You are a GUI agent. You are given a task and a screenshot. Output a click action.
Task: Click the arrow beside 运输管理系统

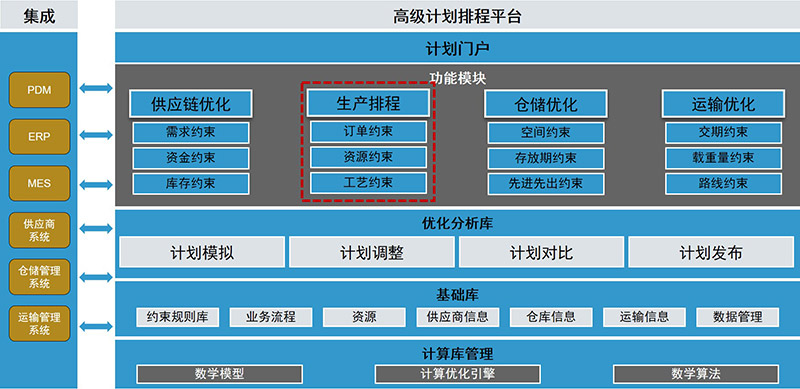(x=96, y=326)
